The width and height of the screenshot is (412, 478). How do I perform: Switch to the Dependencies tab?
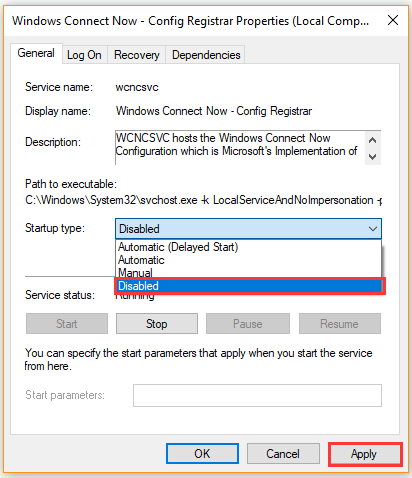point(206,55)
